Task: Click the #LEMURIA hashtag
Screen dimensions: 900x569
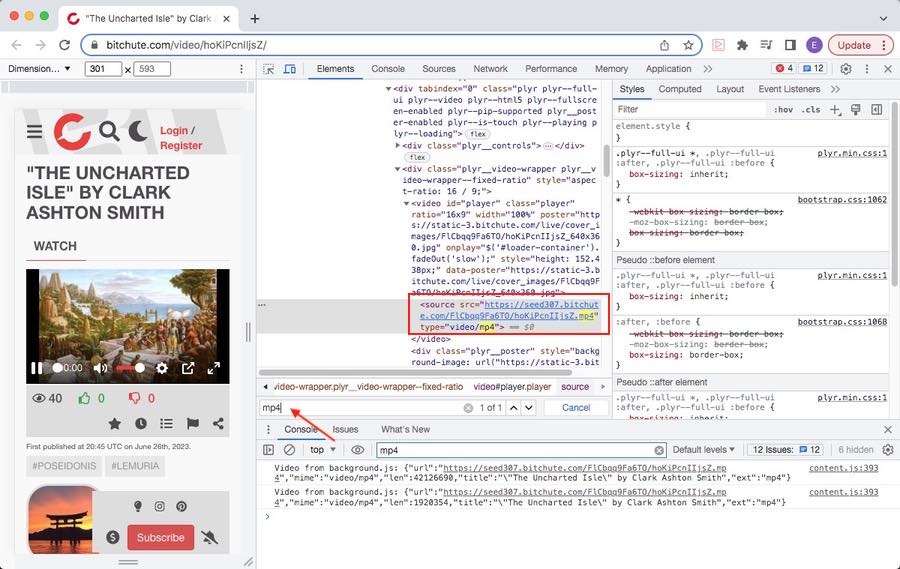Action: (135, 466)
